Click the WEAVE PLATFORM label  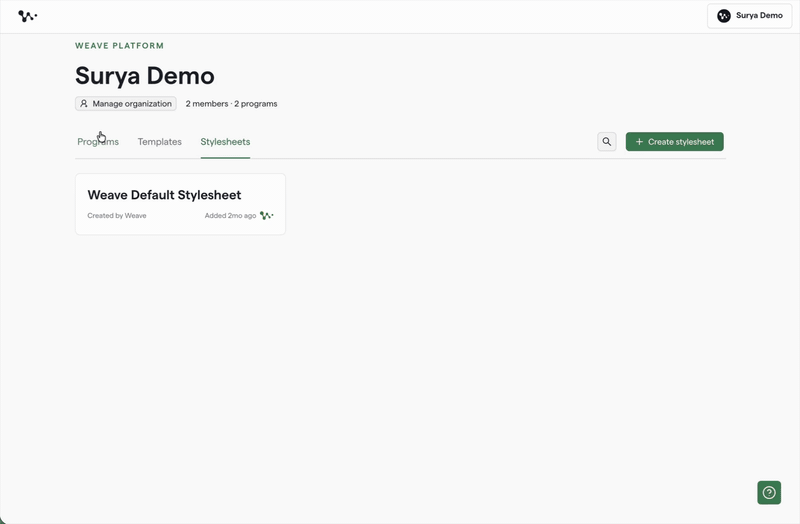point(119,46)
